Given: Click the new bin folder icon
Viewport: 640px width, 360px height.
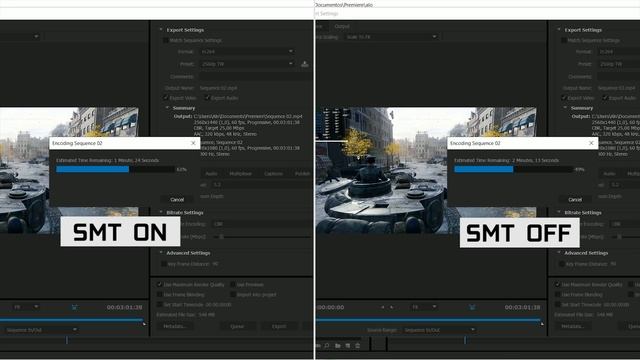Looking at the screenshot, I should [x=338, y=346].
